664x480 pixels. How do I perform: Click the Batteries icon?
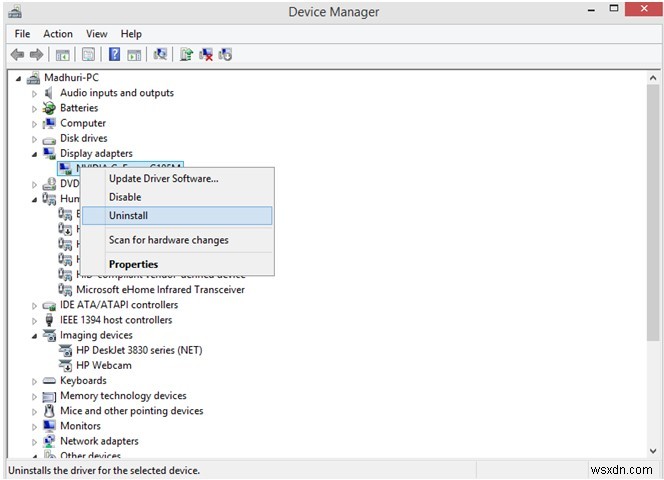pyautogui.click(x=49, y=108)
